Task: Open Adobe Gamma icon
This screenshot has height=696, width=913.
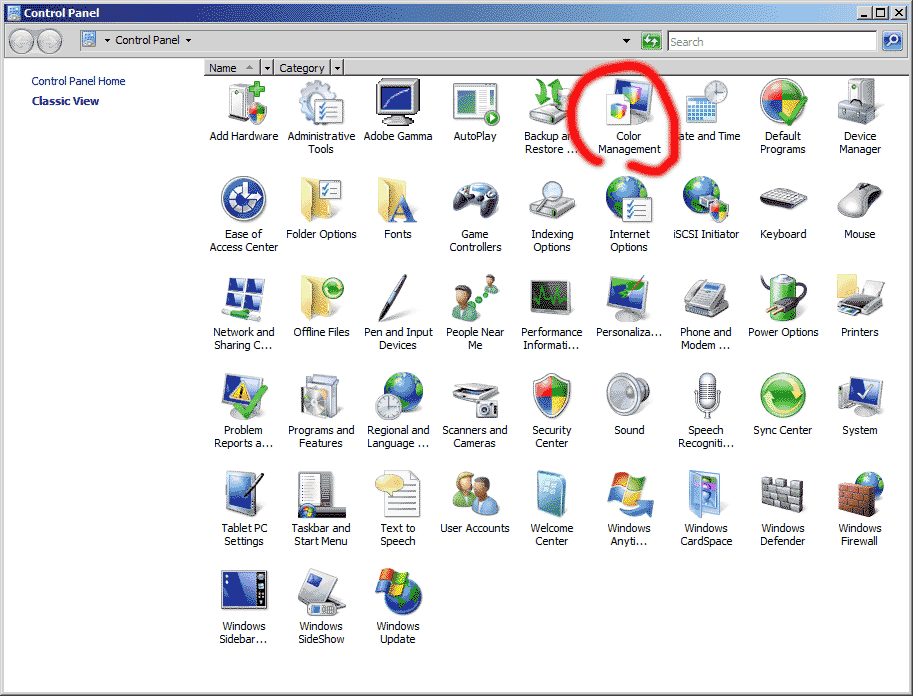Action: point(398,111)
